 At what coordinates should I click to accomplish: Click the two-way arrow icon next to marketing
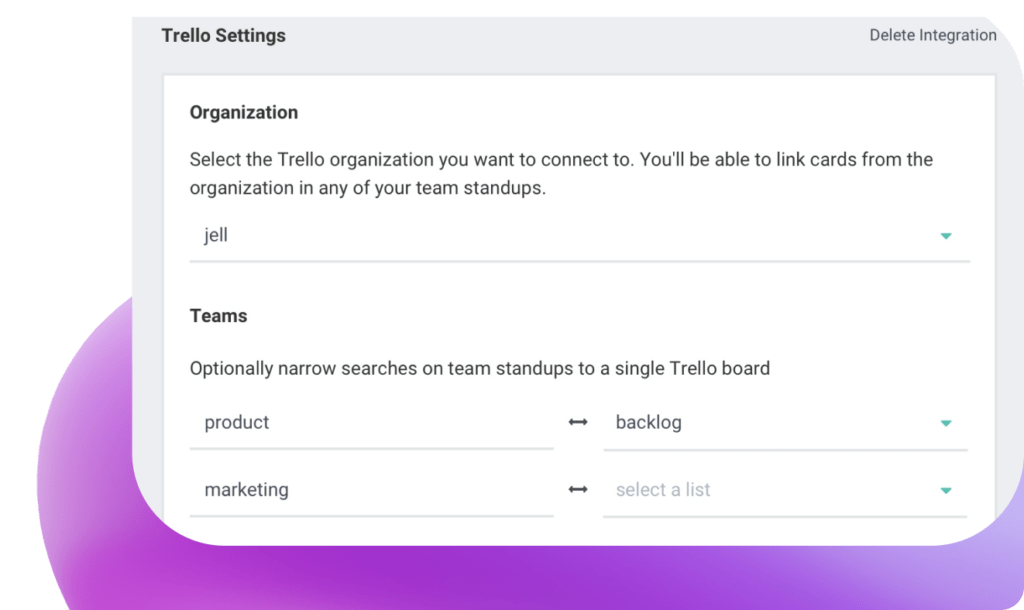(x=578, y=490)
